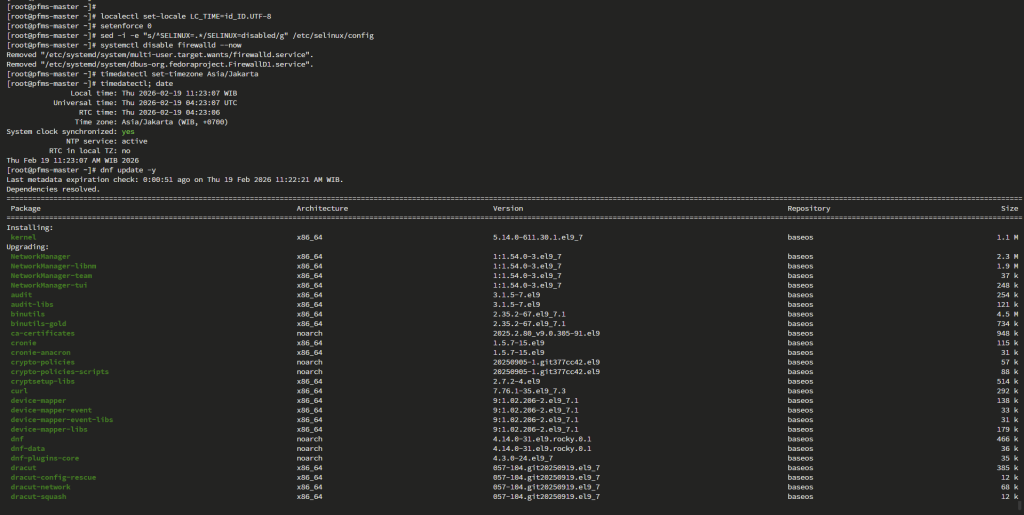The height and width of the screenshot is (515, 1024).
Task: Click curl version 7.76.1-35.el9_7.3
Action: coord(529,391)
